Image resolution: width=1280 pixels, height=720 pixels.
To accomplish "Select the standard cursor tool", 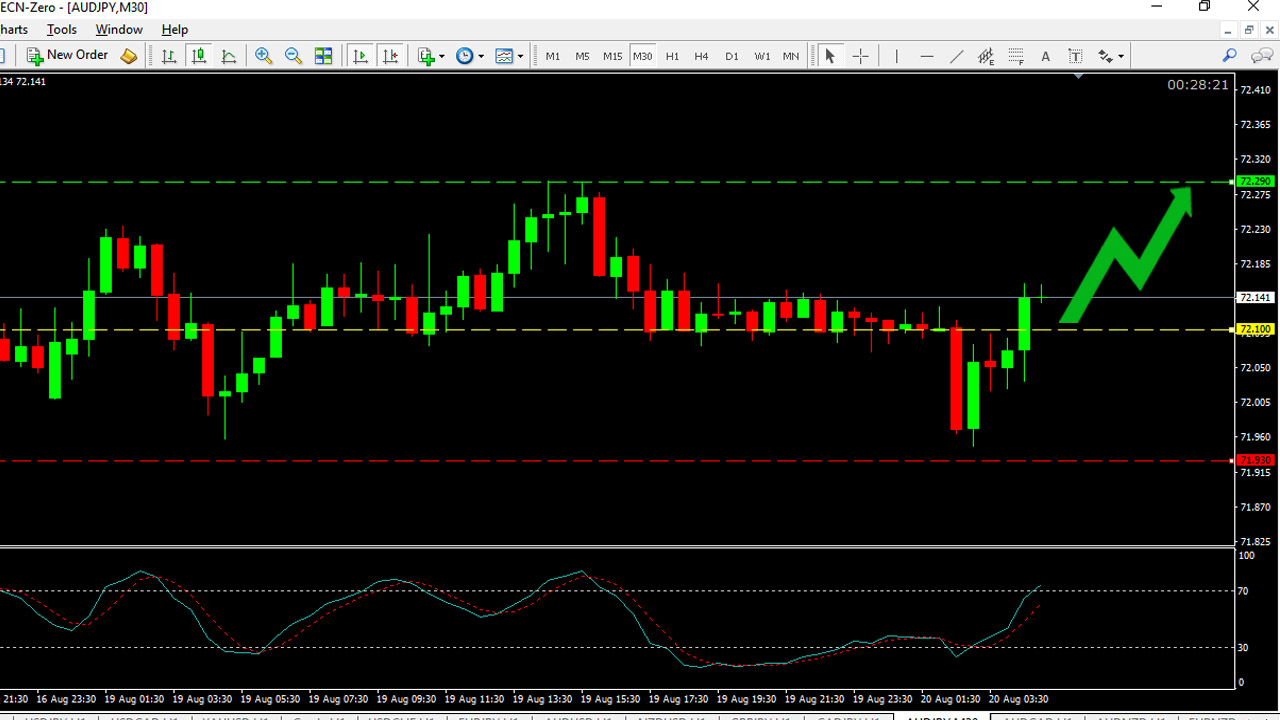I will click(x=830, y=56).
